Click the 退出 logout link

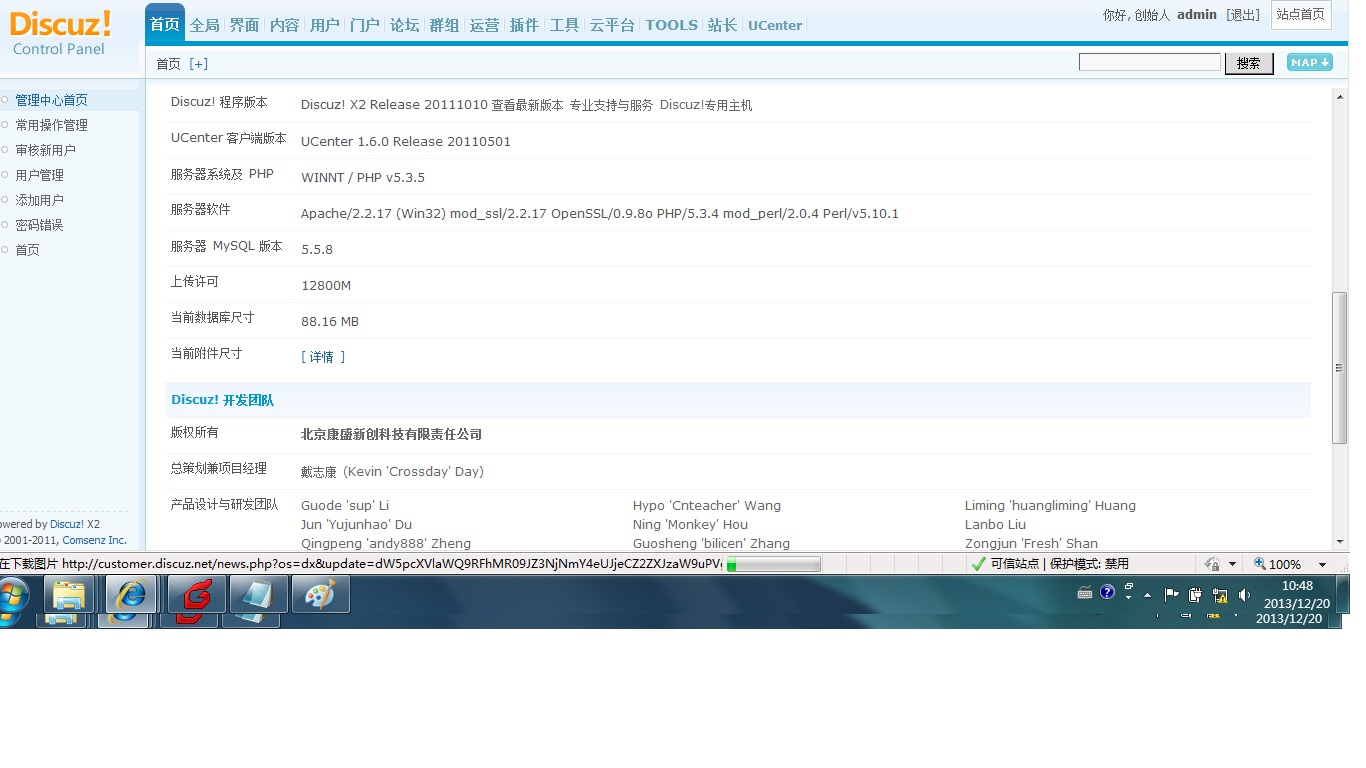1243,15
